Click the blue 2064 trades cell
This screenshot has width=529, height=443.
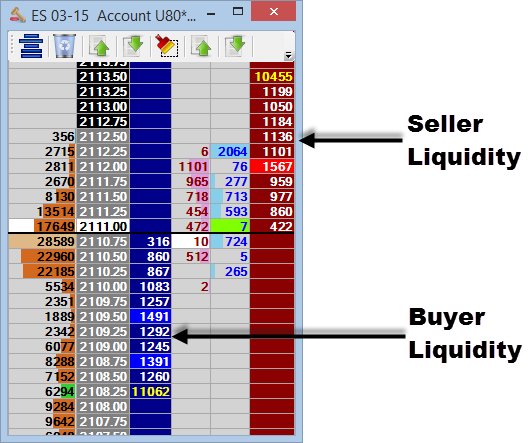(x=230, y=151)
